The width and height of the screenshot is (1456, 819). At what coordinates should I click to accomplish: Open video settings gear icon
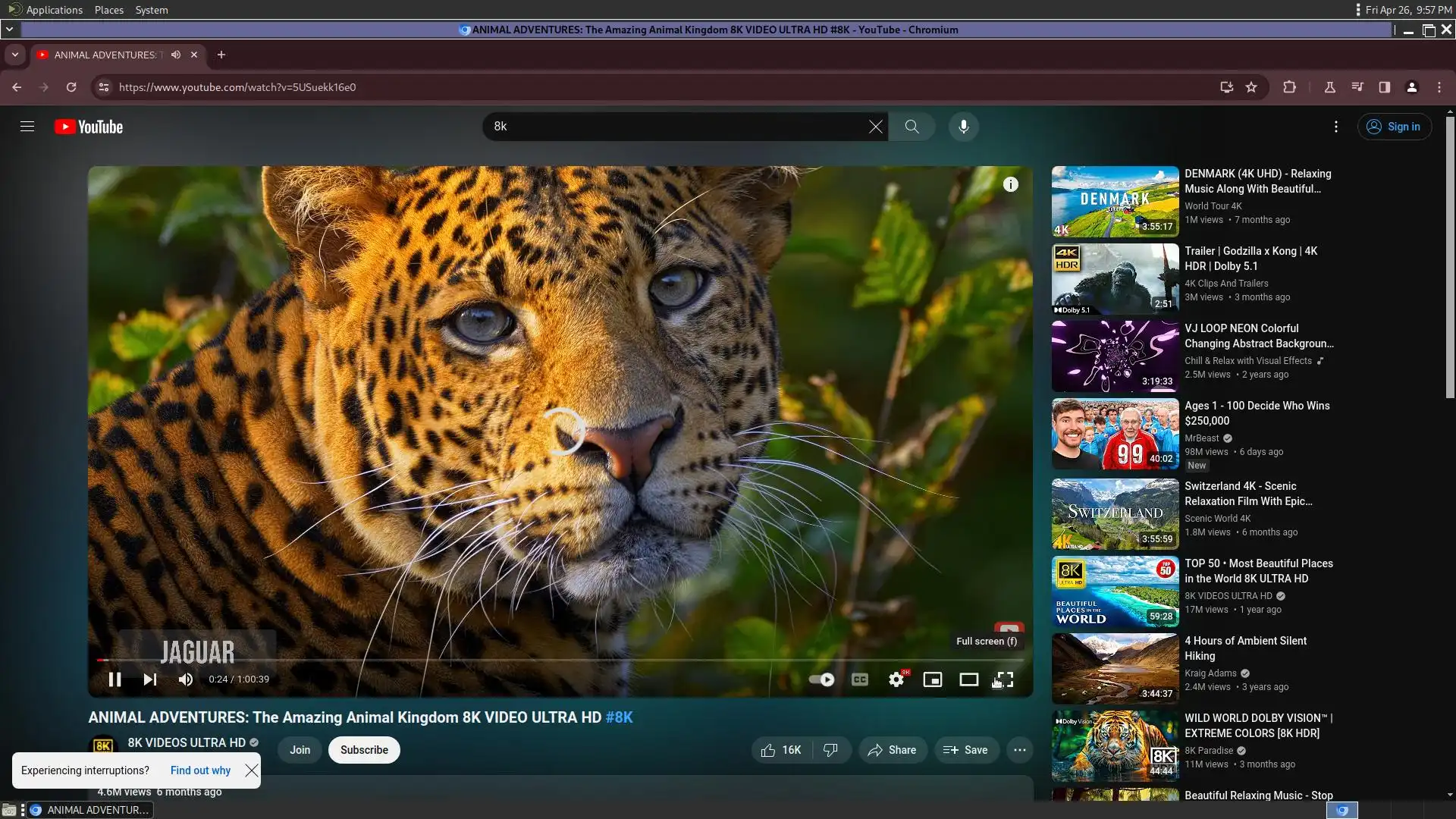click(x=896, y=679)
